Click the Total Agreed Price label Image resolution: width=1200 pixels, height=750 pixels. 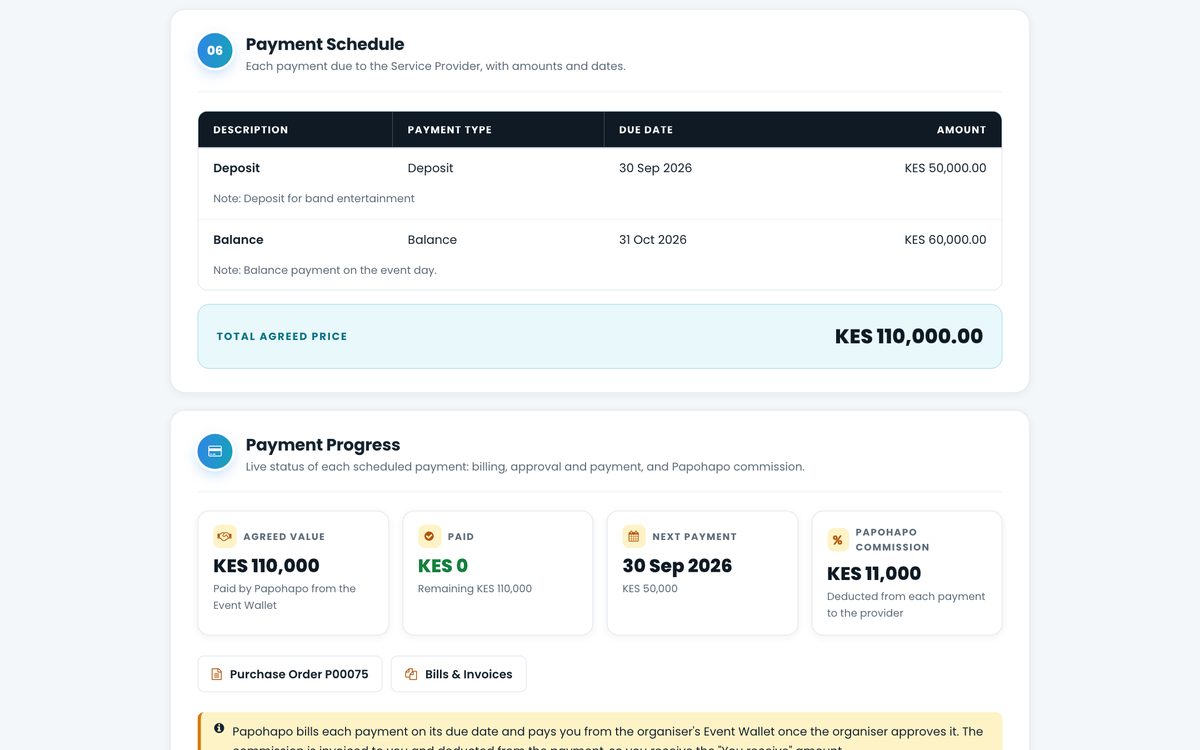282,337
